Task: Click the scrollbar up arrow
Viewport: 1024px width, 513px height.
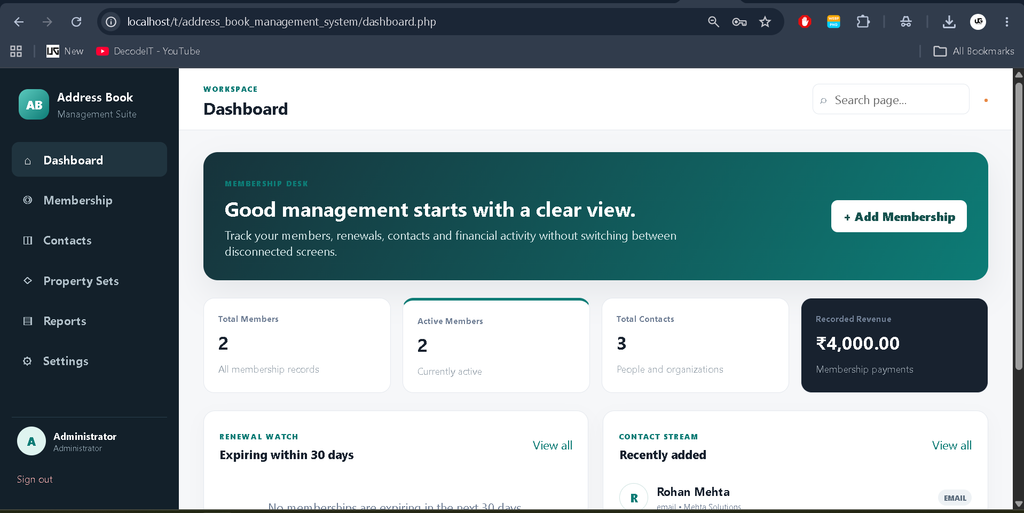Action: click(x=1018, y=74)
